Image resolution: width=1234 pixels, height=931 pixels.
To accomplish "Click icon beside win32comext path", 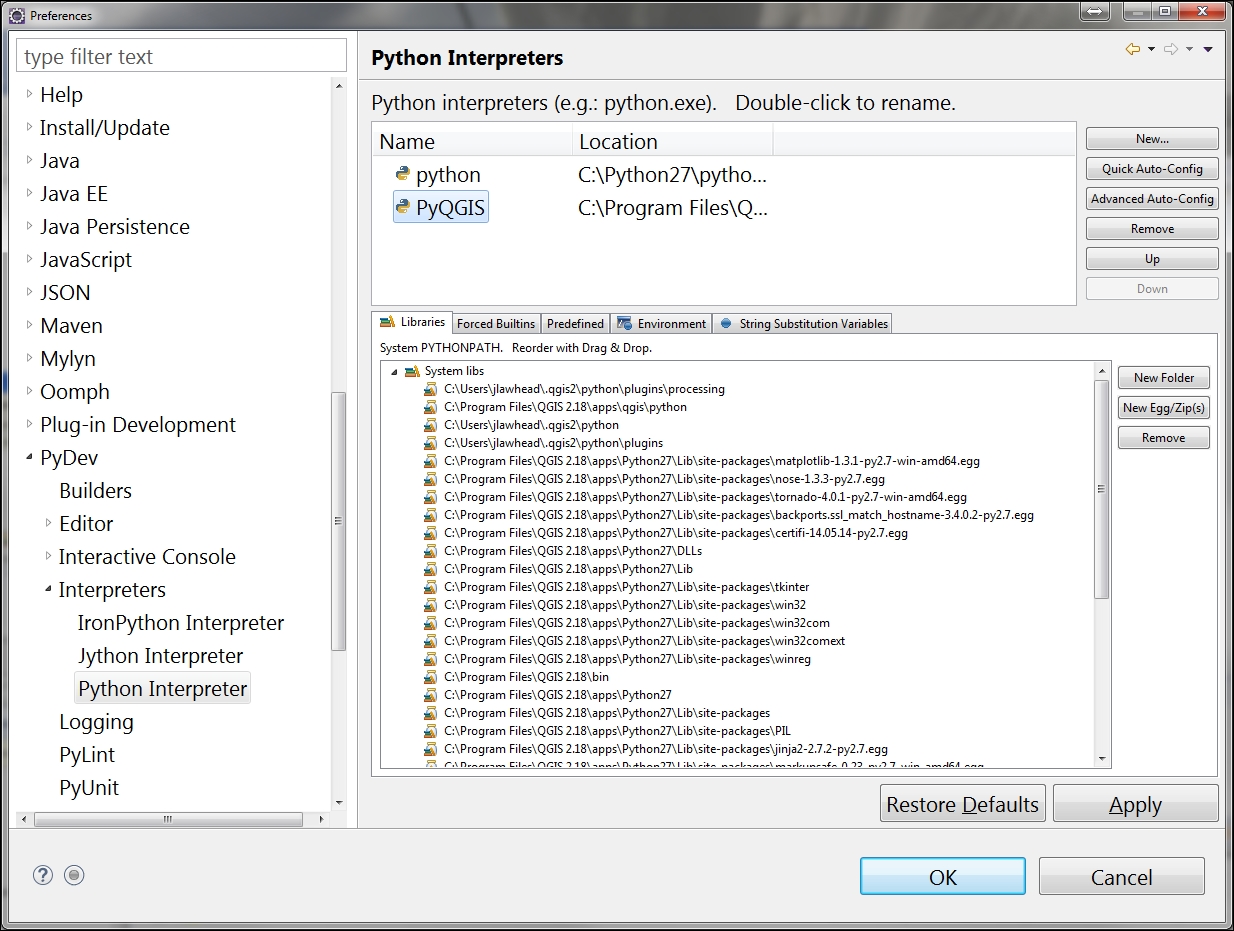I will click(431, 641).
